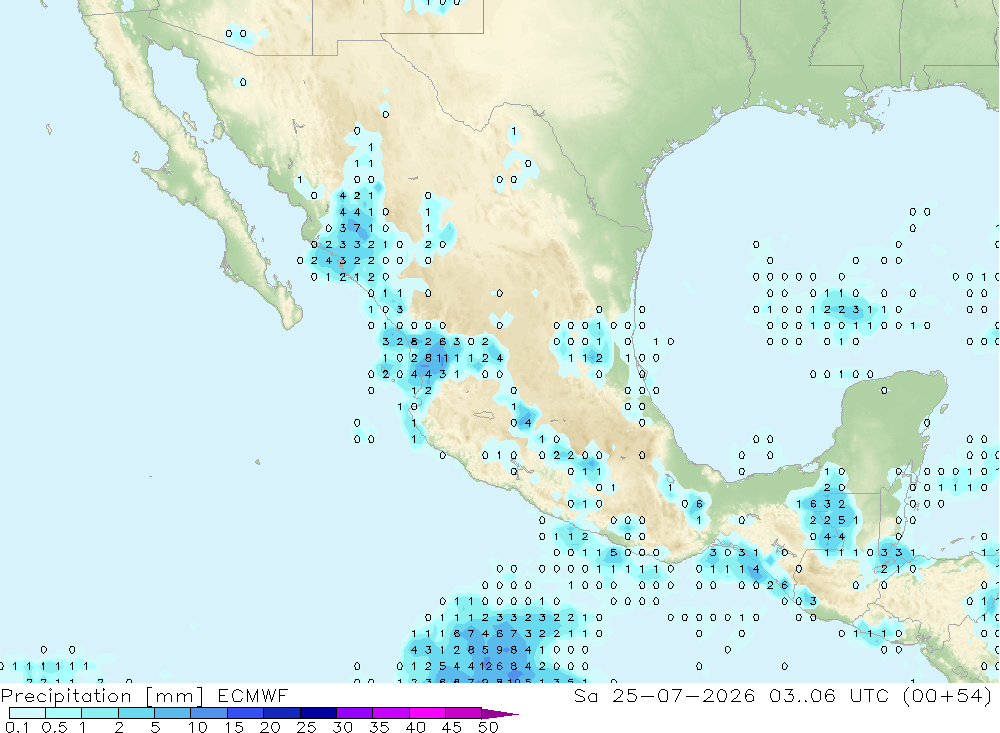Click the over-50 arrow tip of the legend
The height and width of the screenshot is (733, 1000).
pyautogui.click(x=500, y=714)
